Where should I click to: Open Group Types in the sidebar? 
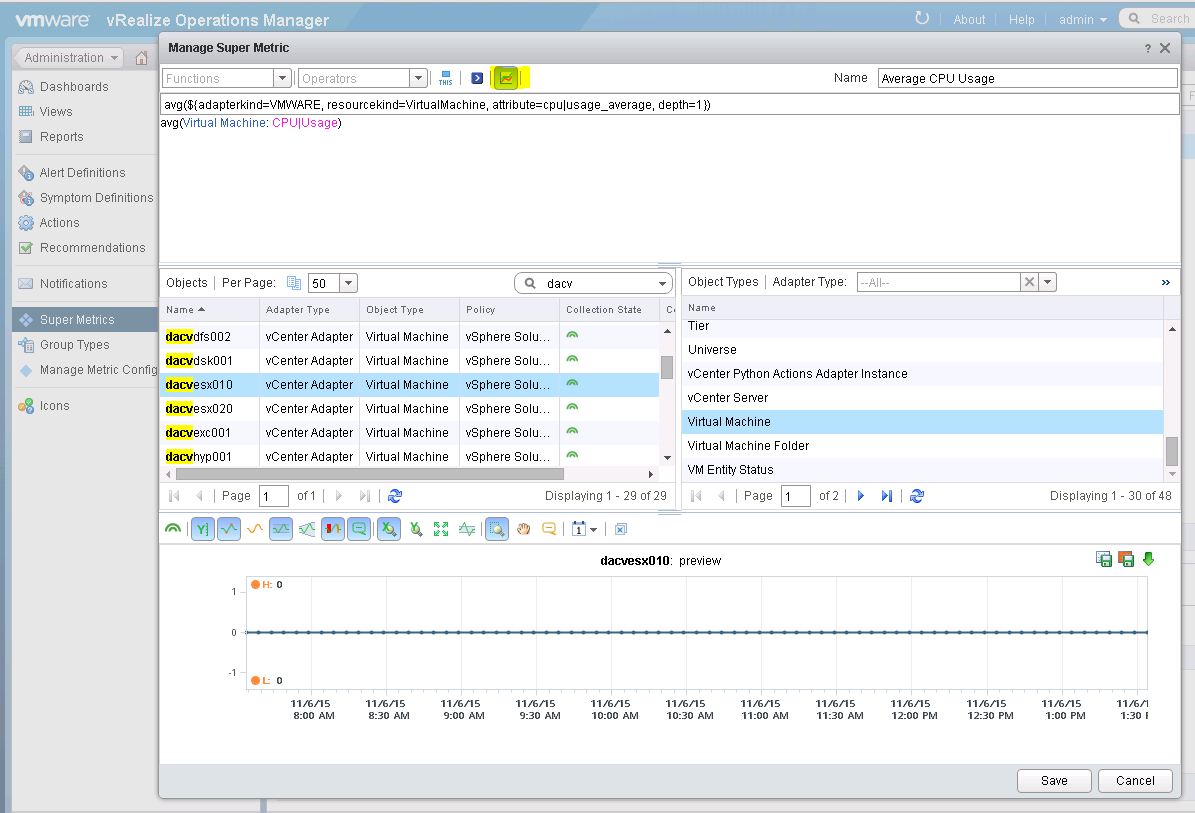pyautogui.click(x=75, y=345)
